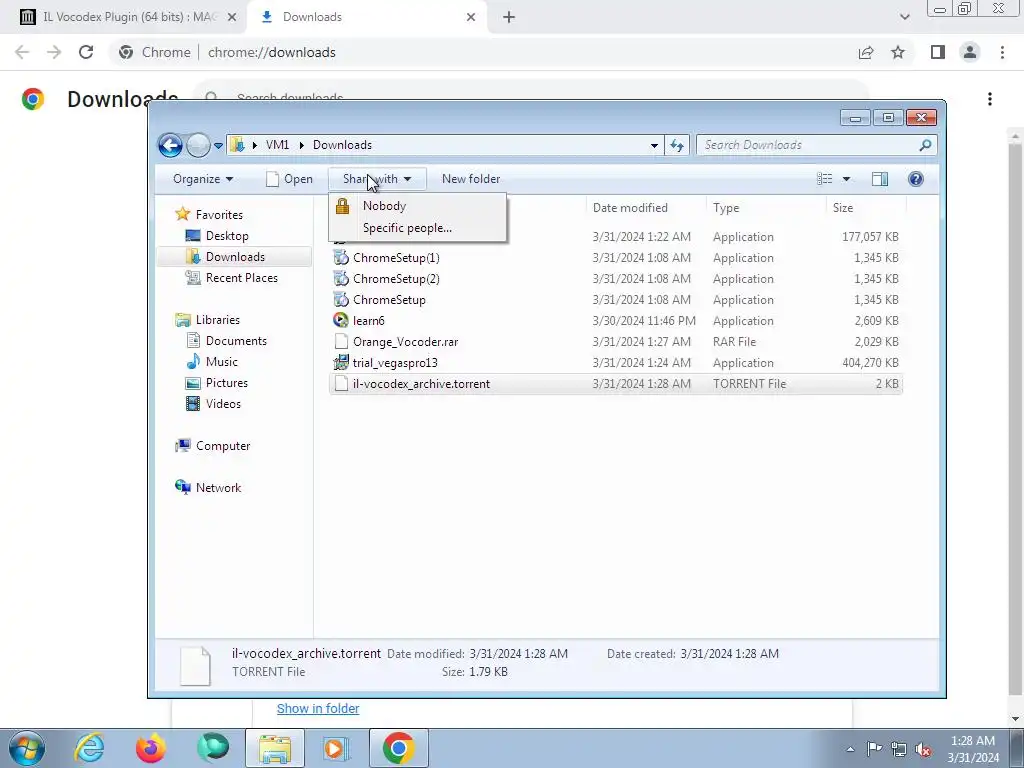
Task: Select Computer in navigation pane
Action: tap(223, 445)
